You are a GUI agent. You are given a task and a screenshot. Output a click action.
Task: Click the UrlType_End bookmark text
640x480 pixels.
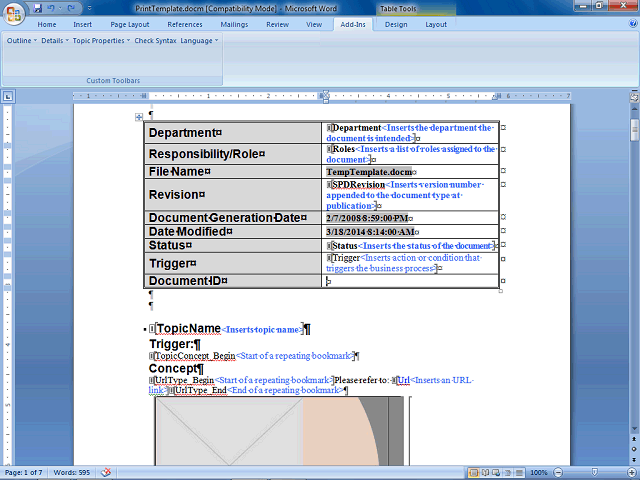tap(201, 390)
